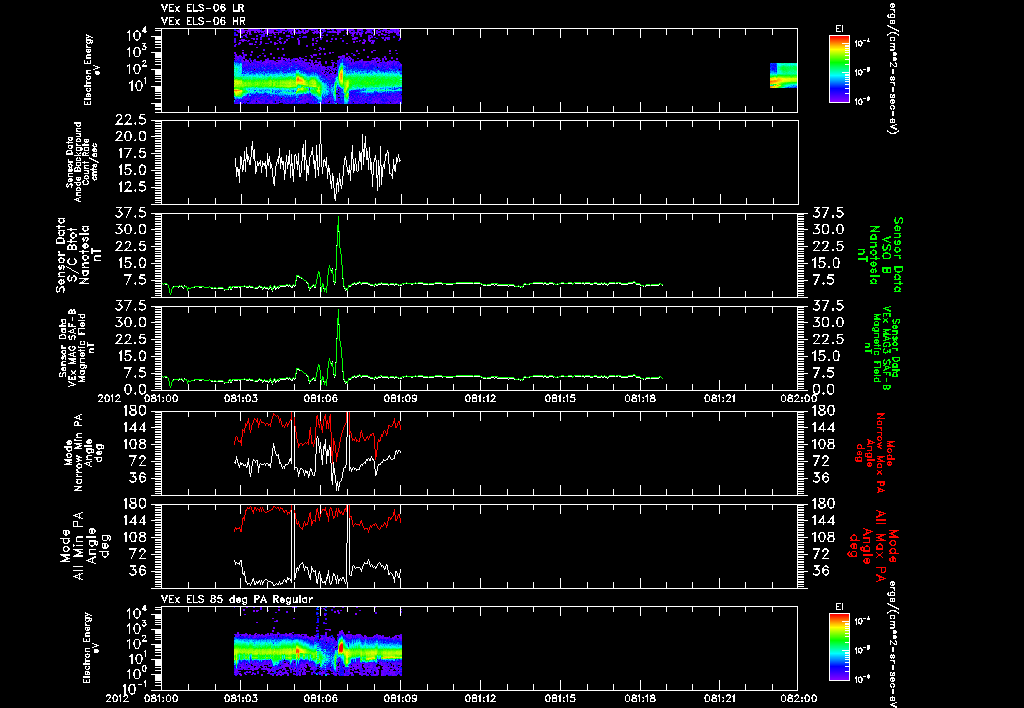The height and width of the screenshot is (708, 1024).
Task: Click the "VEx ELS-06 HR" plot title
Action: [x=203, y=22]
